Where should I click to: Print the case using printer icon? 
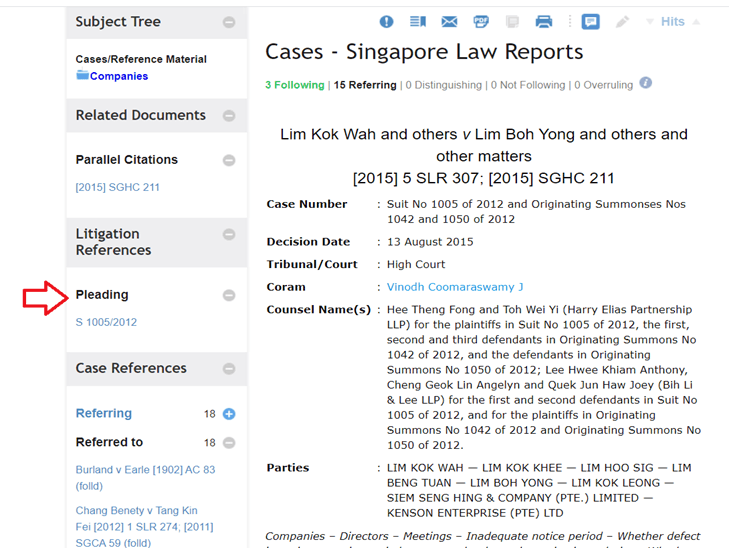(543, 21)
